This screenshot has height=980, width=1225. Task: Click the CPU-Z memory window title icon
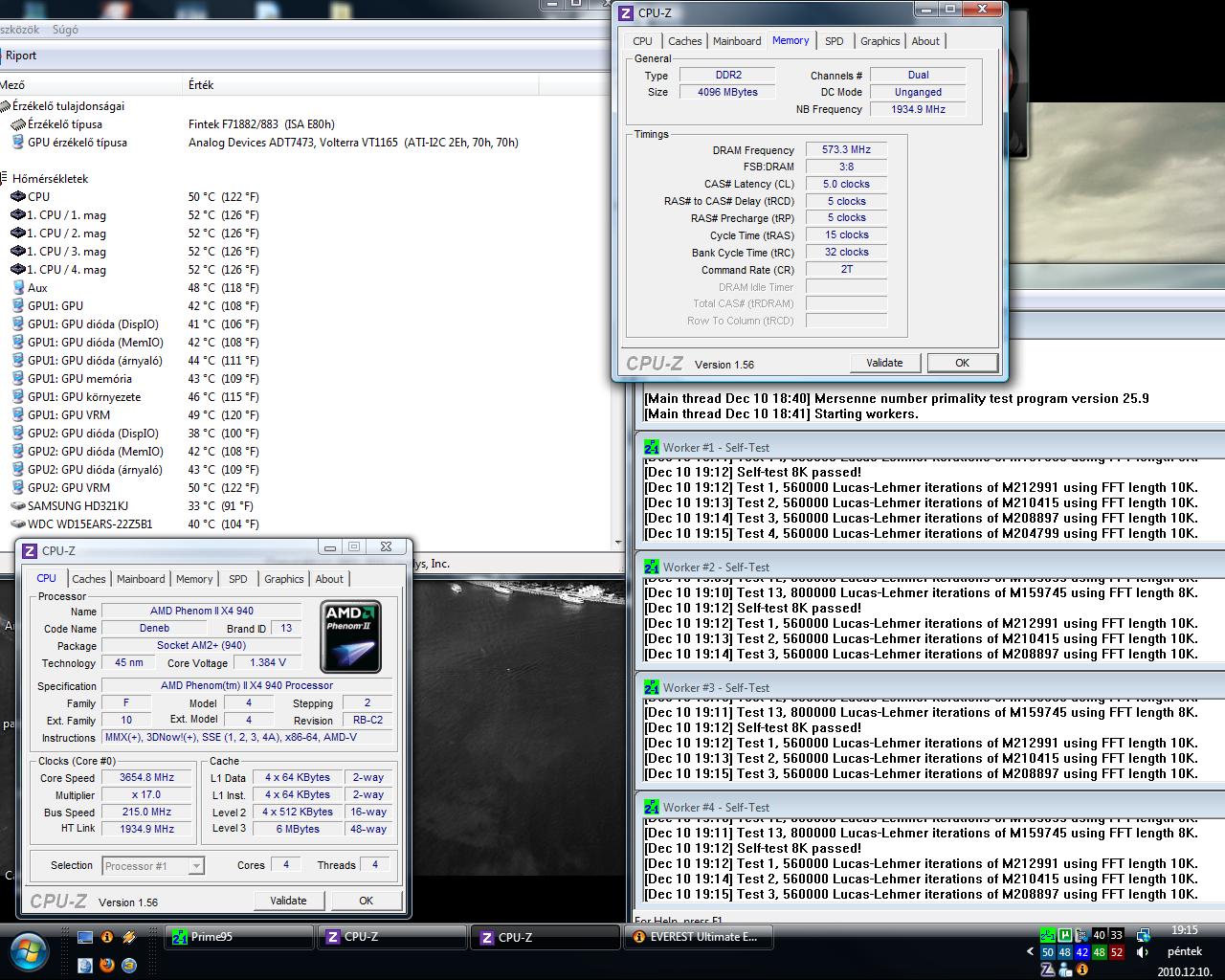point(626,12)
